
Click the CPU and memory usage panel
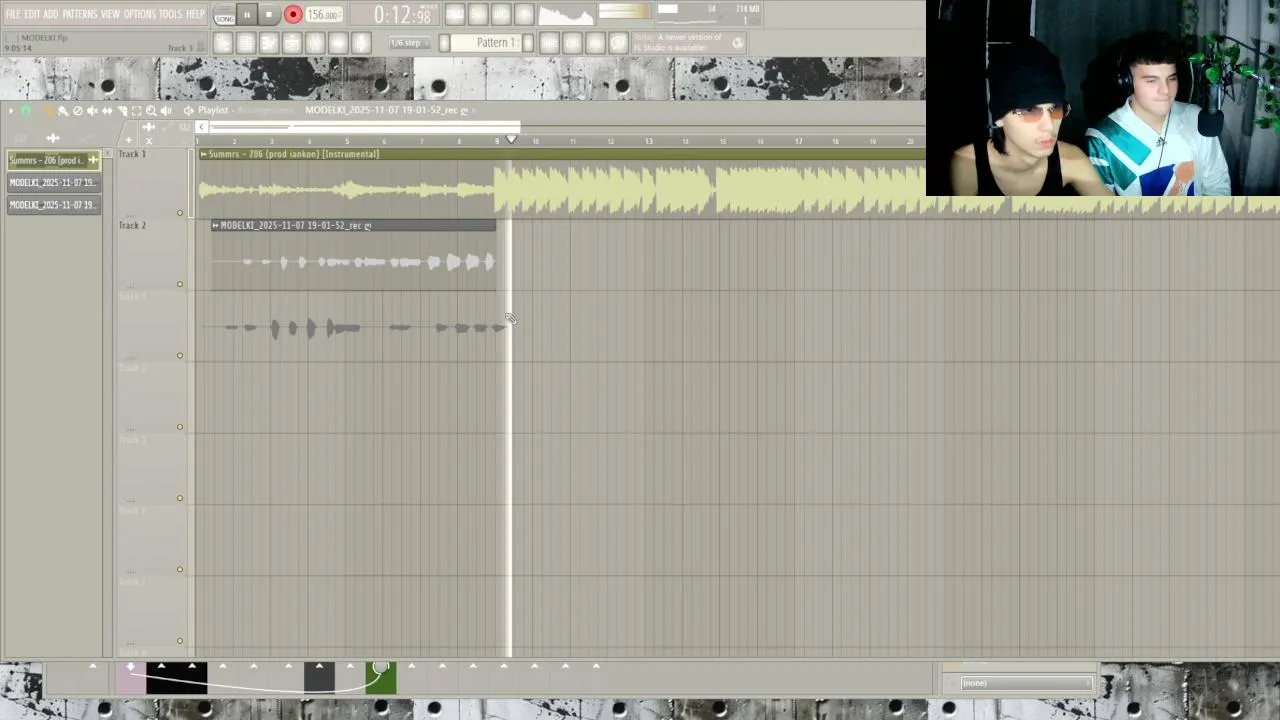point(708,13)
